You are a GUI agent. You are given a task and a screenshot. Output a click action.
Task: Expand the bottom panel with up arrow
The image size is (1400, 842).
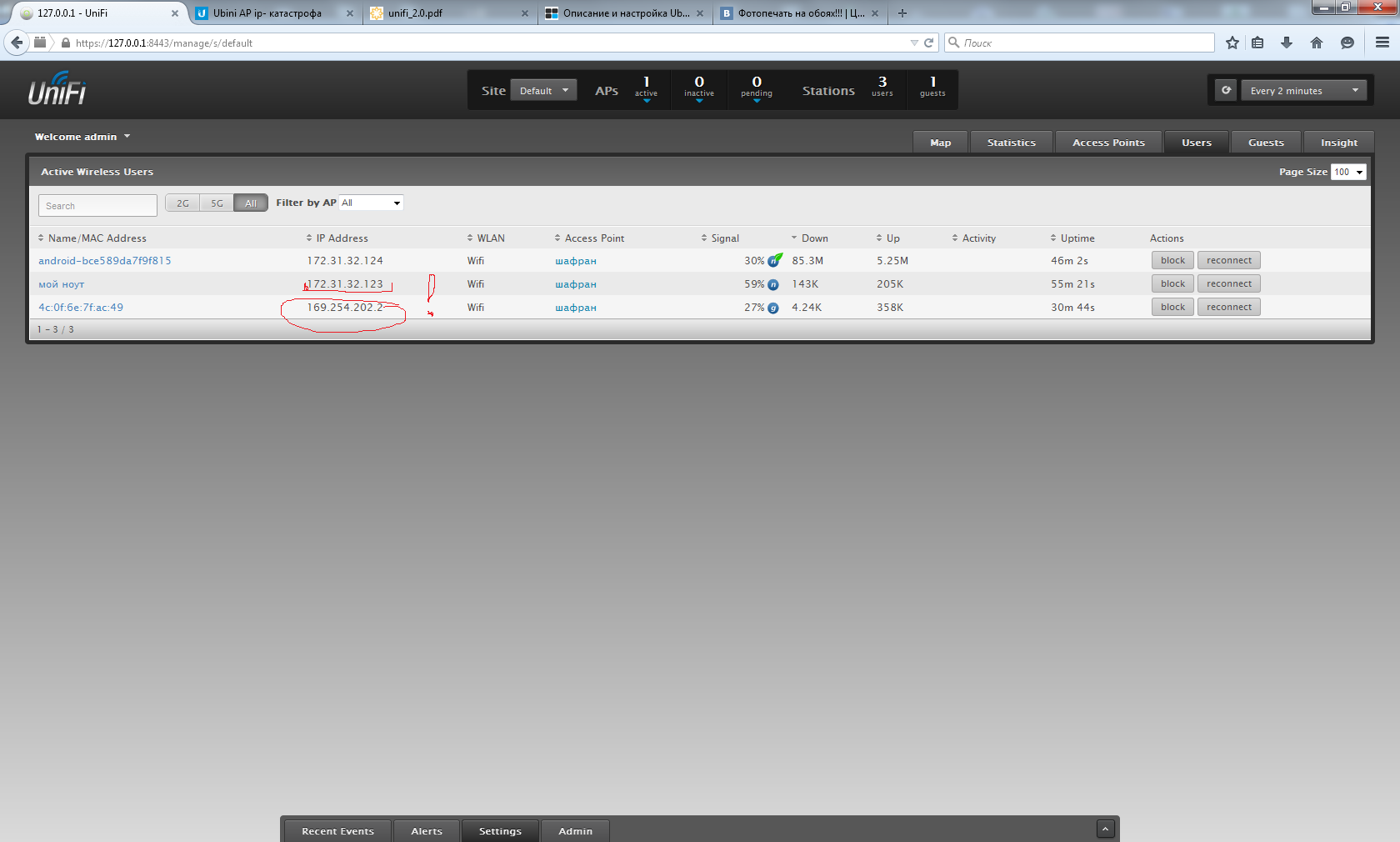(x=1106, y=829)
